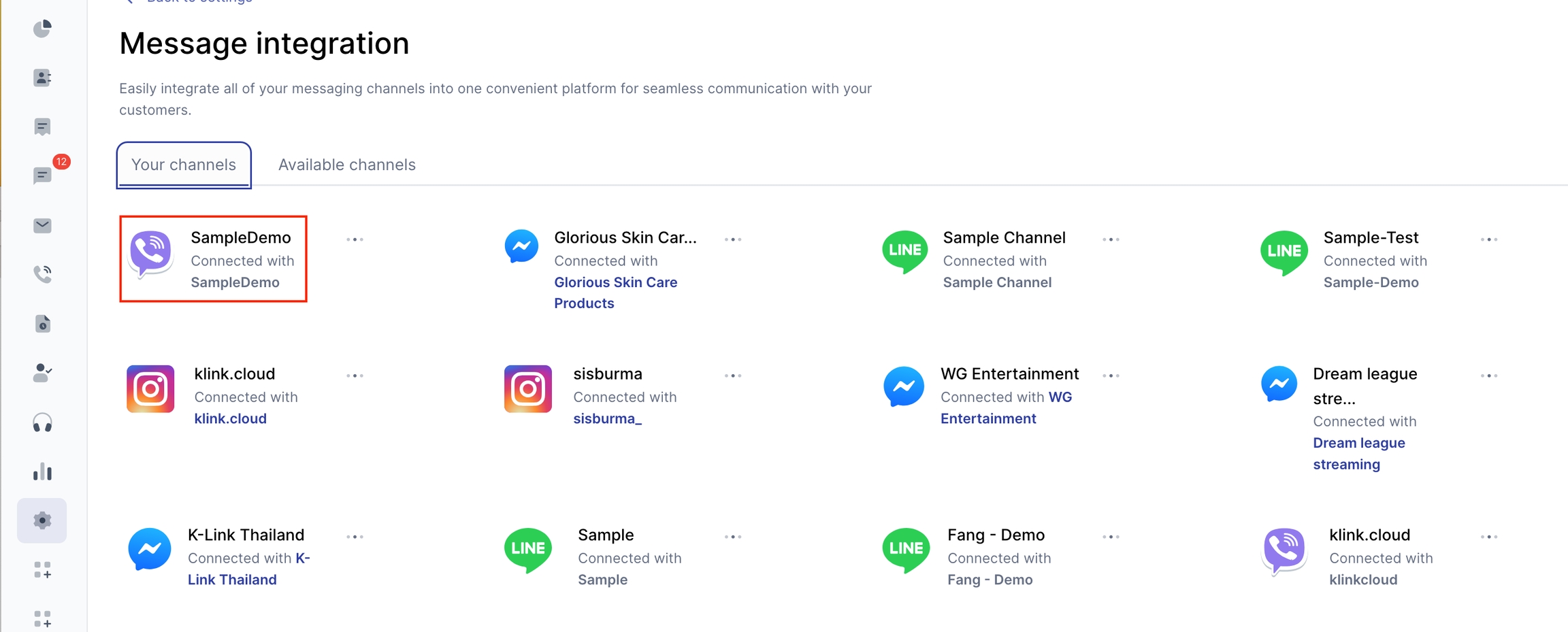Open chat inbox with 12 notifications
Image resolution: width=1568 pixels, height=632 pixels.
pyautogui.click(x=42, y=176)
